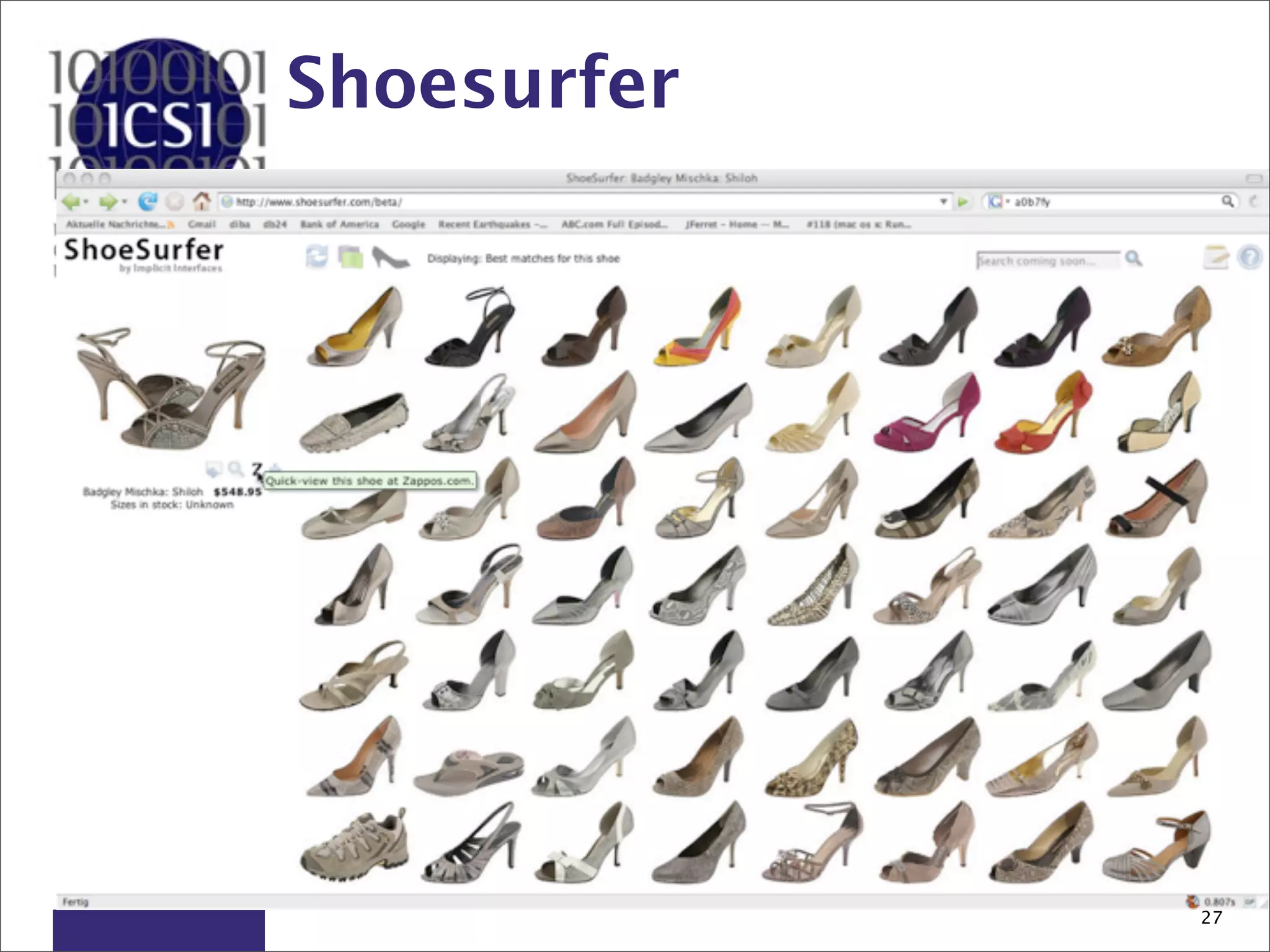Click the Zappos Z quick-view icon

(257, 469)
